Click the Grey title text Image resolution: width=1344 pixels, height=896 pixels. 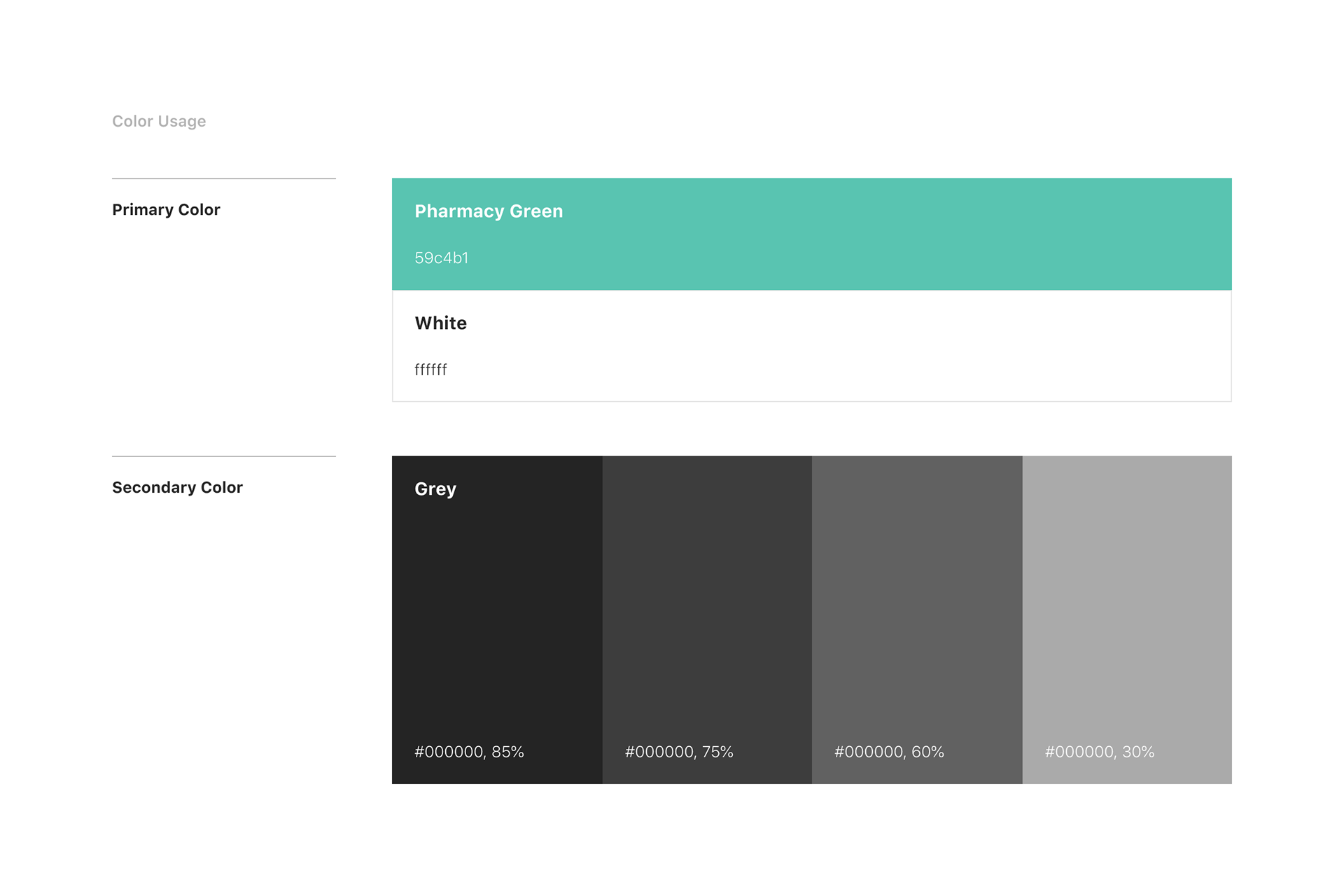point(435,489)
